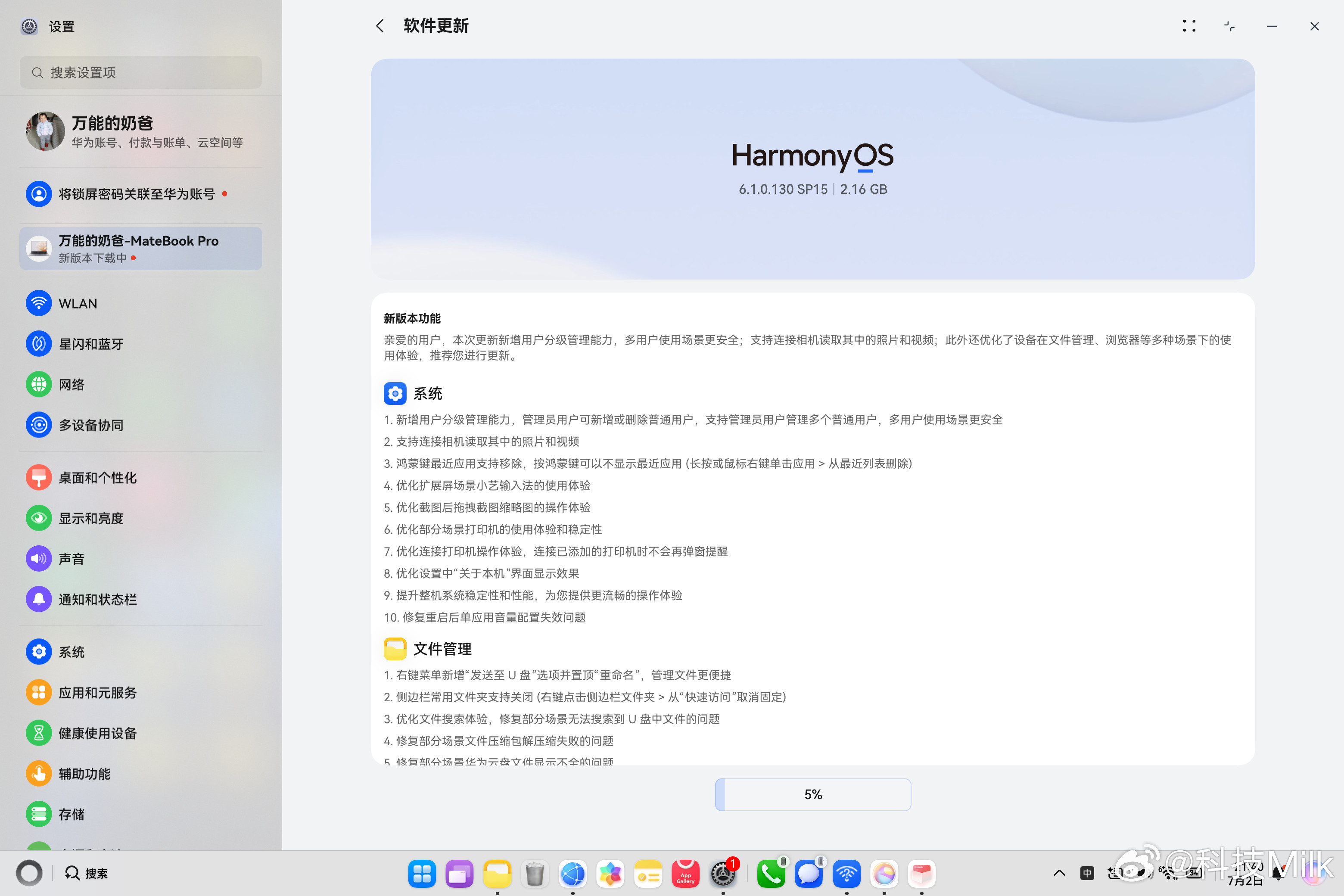1344x896 pixels.
Task: Open the keyboard icon in system tray
Action: tap(1115, 873)
